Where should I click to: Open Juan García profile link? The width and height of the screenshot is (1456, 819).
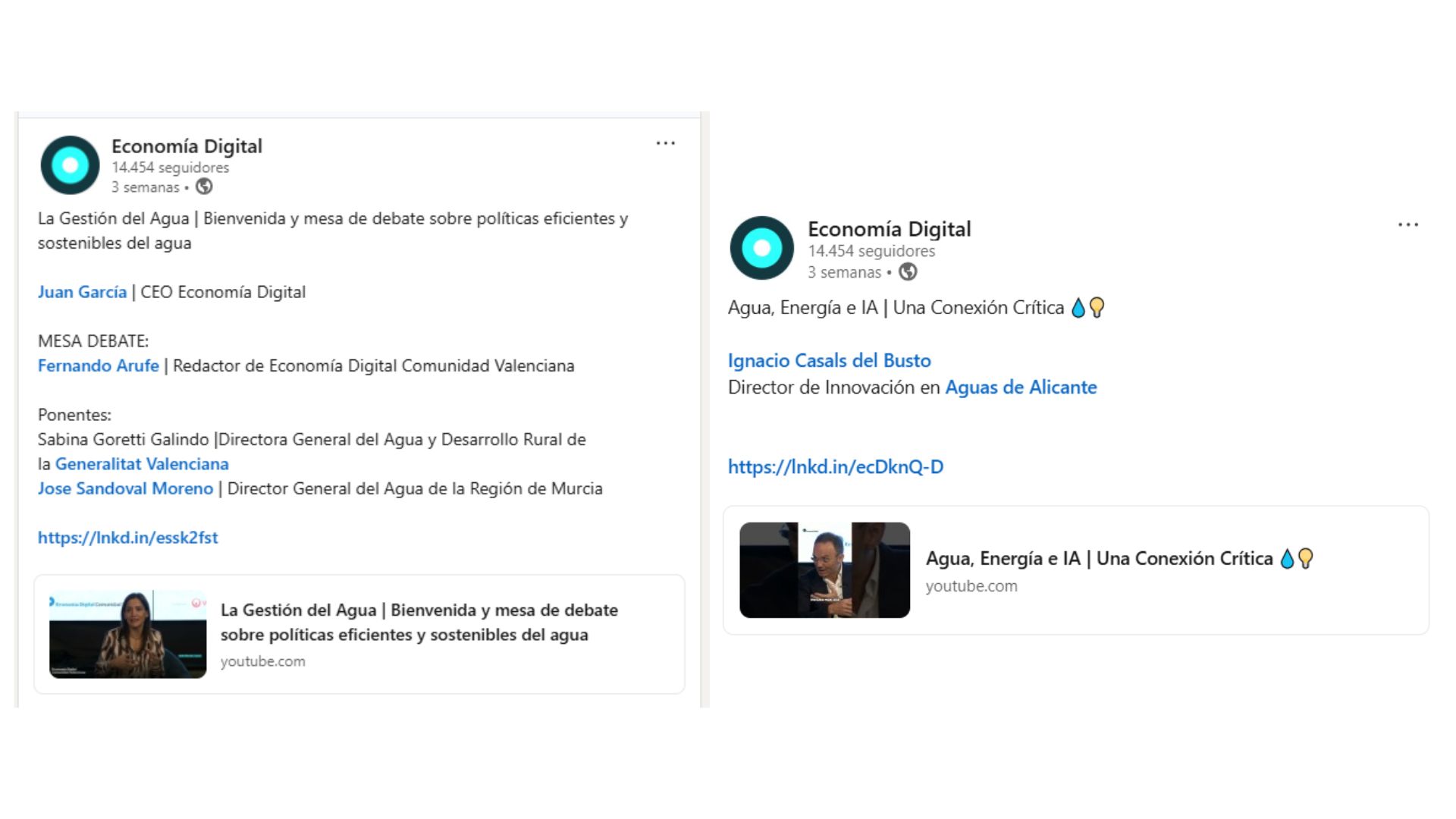coord(82,292)
